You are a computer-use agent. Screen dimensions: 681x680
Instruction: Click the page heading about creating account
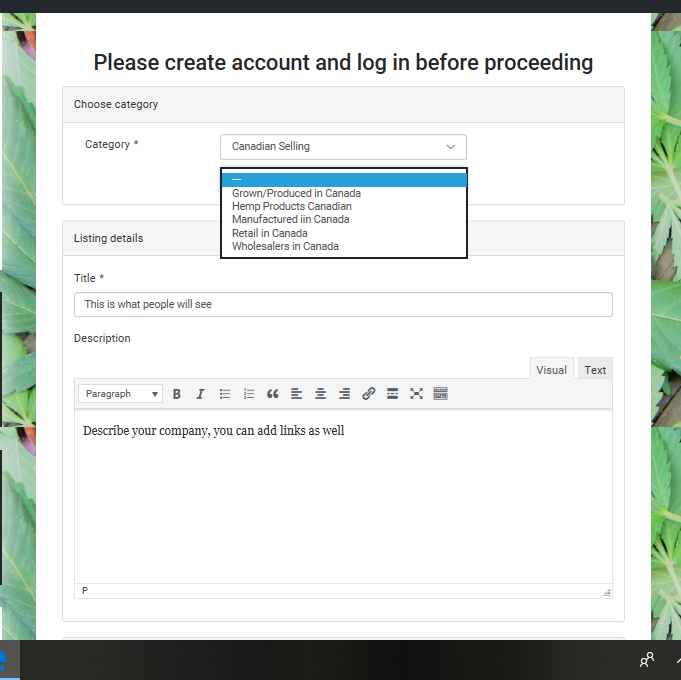click(x=343, y=63)
